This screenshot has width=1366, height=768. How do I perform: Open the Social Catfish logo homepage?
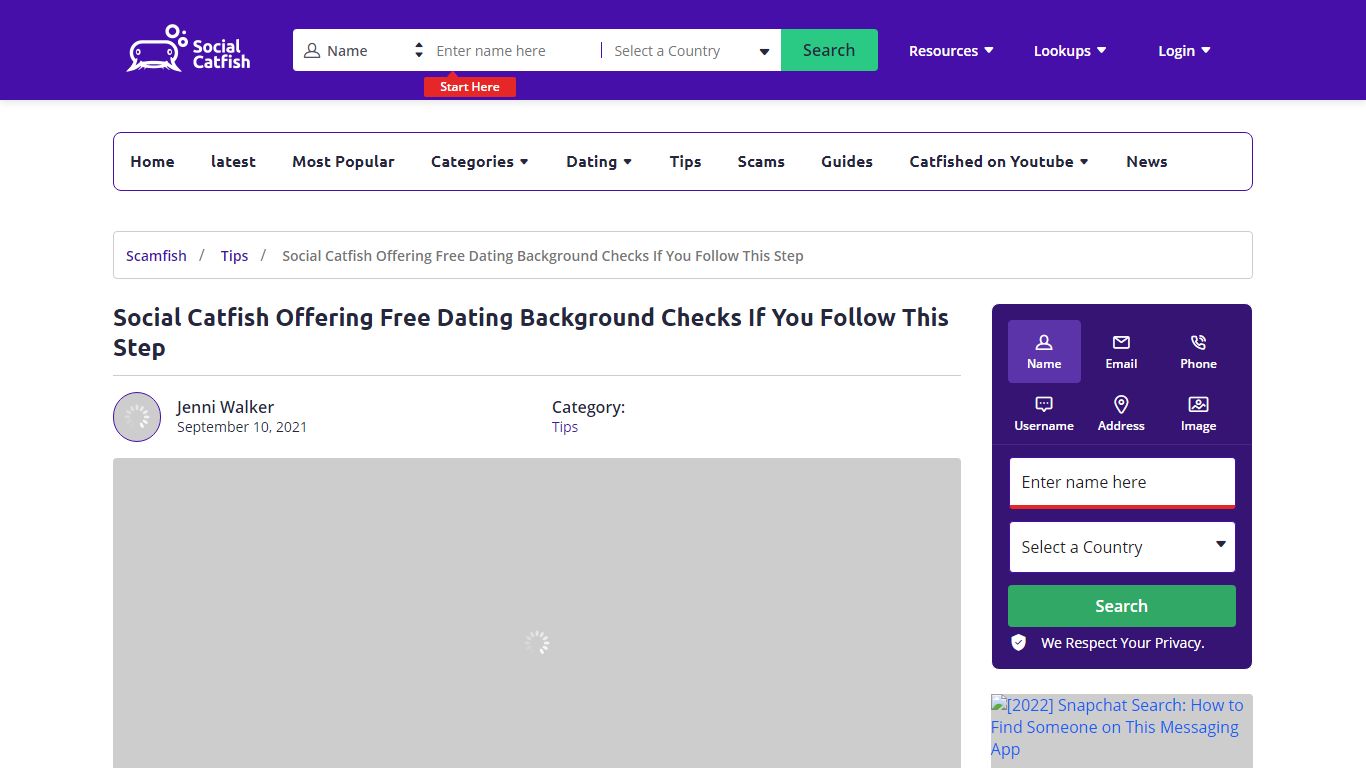pos(188,49)
